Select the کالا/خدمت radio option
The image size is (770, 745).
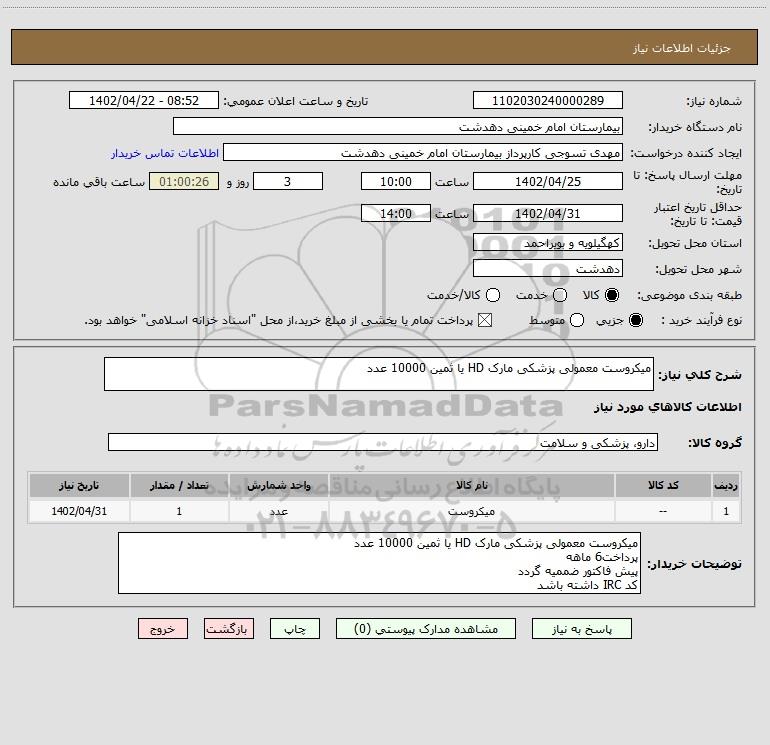(493, 295)
